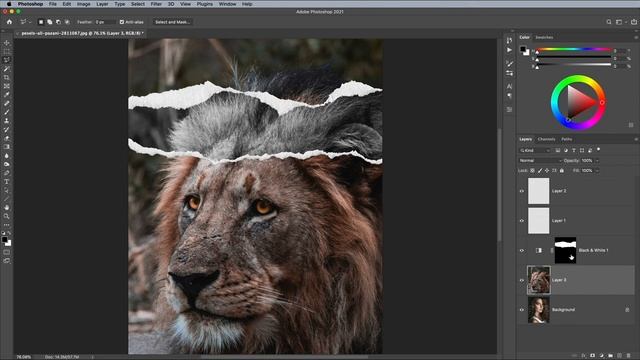Select the Magic Wand tool
The height and width of the screenshot is (360, 640).
tap(7, 69)
